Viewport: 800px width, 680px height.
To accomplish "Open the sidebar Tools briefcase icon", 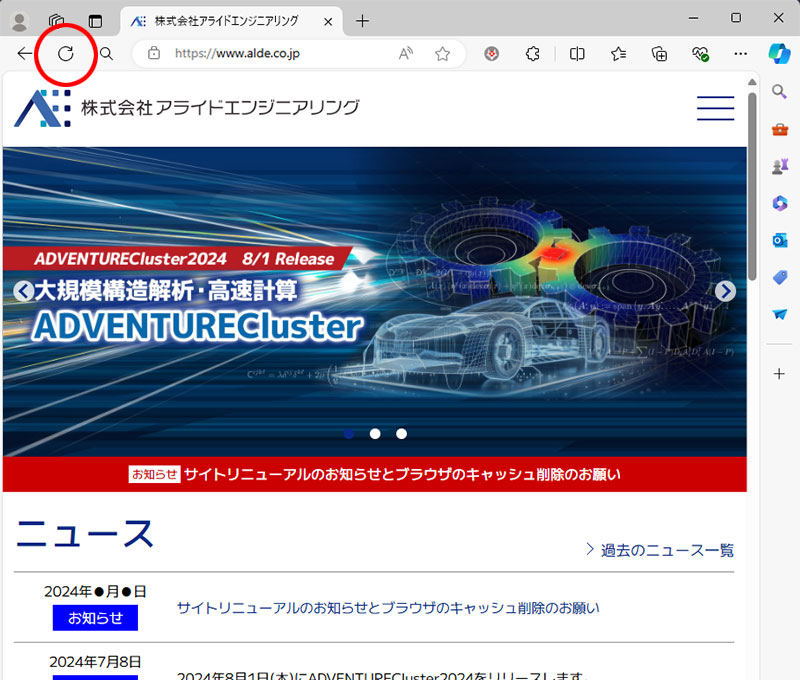I will [779, 129].
